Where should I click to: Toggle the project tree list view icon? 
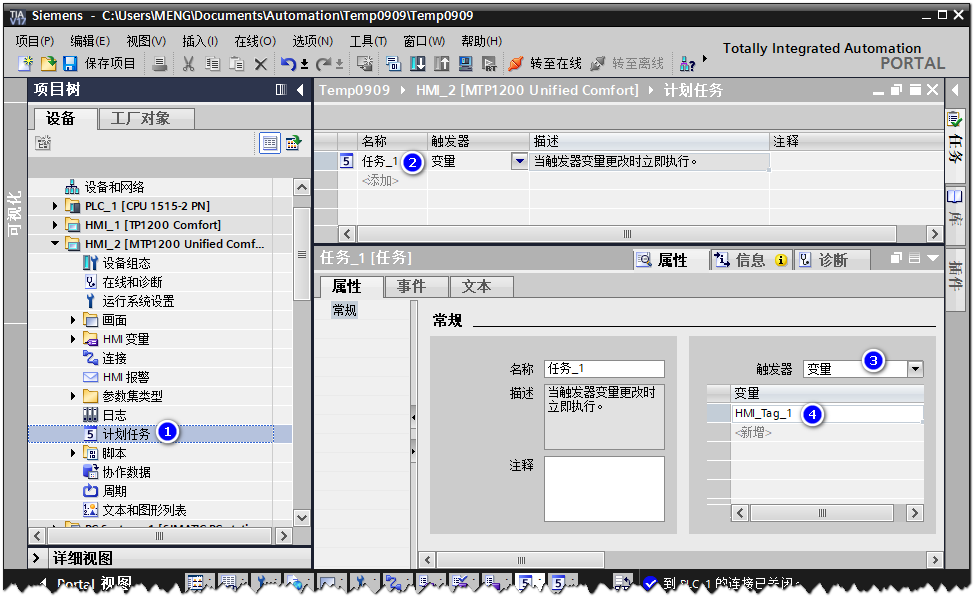[x=270, y=143]
